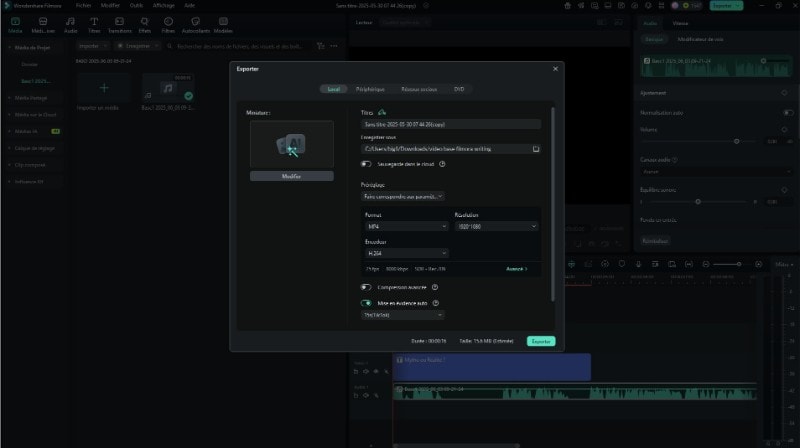Toggle Mise en évidence auto switch

pos(366,303)
